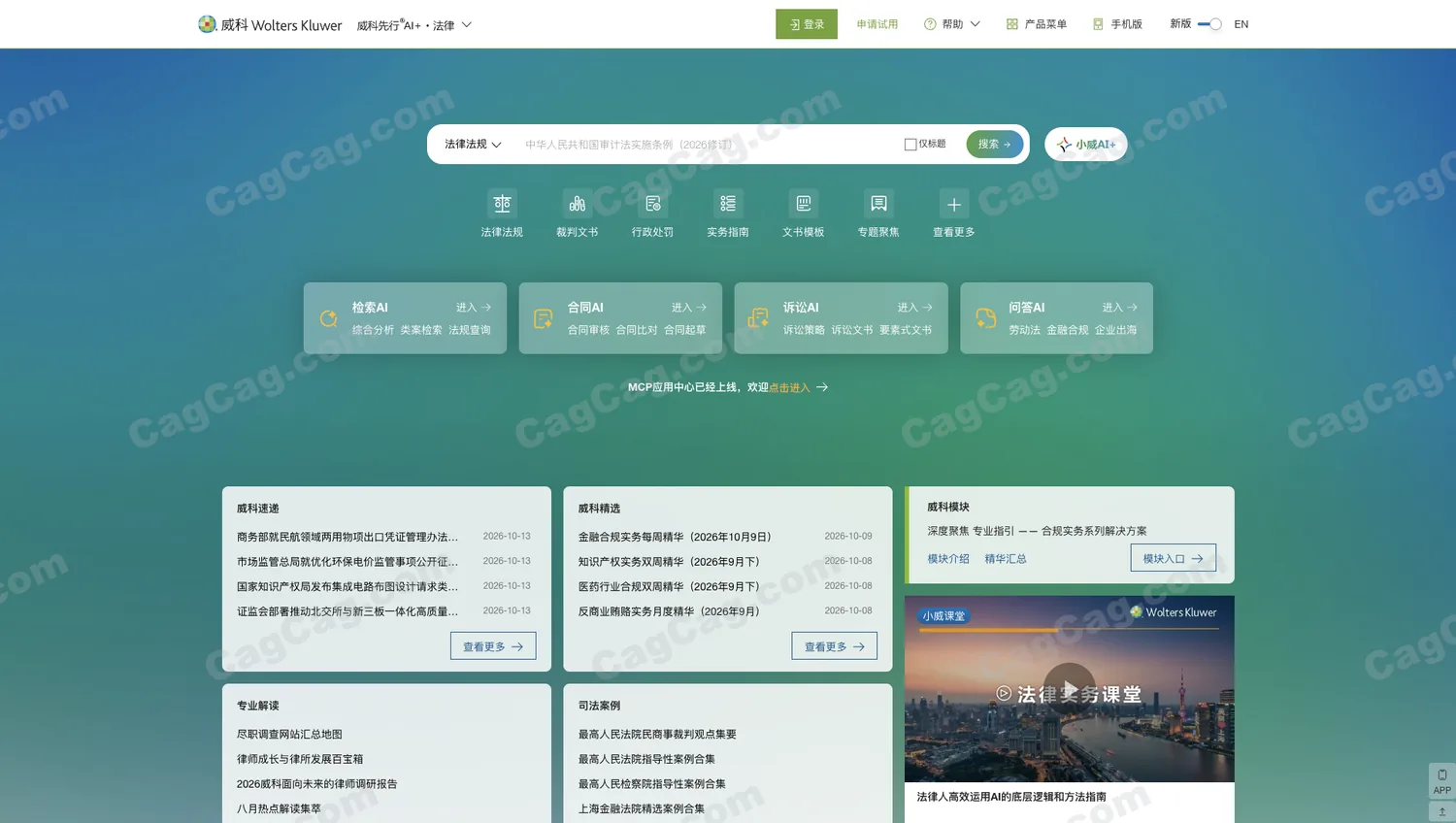The image size is (1456, 823).
Task: Click 查看更多 under 威科速递
Action: 493,646
